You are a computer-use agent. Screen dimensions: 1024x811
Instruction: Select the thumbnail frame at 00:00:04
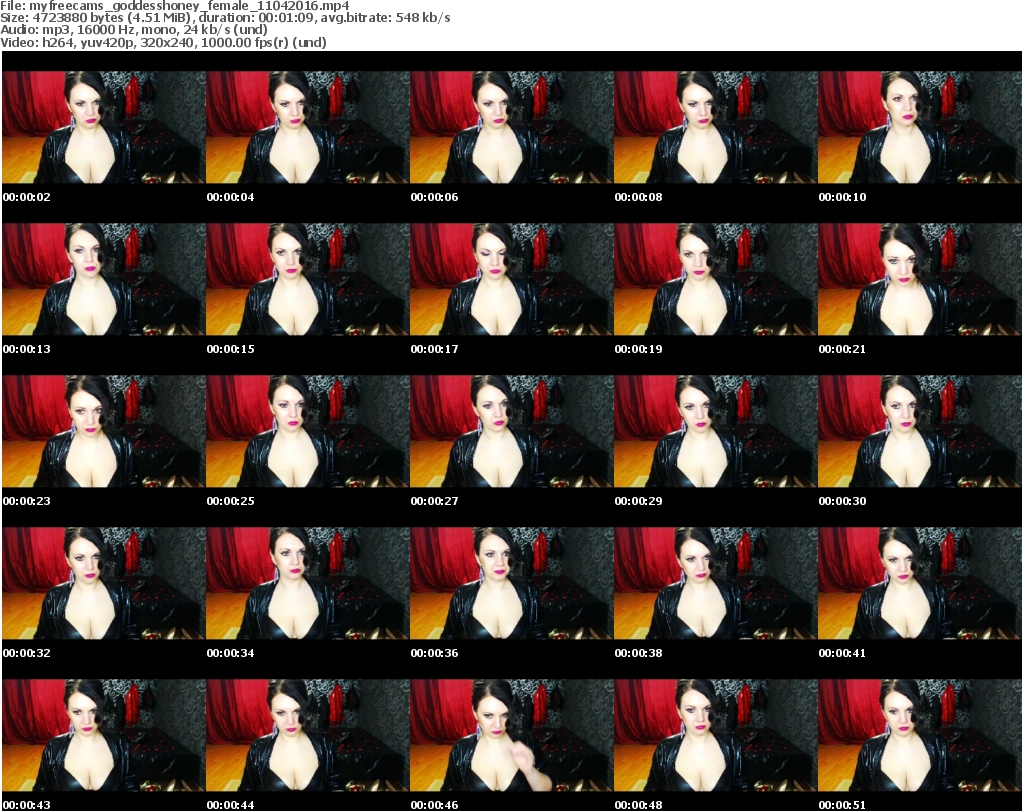tap(308, 127)
